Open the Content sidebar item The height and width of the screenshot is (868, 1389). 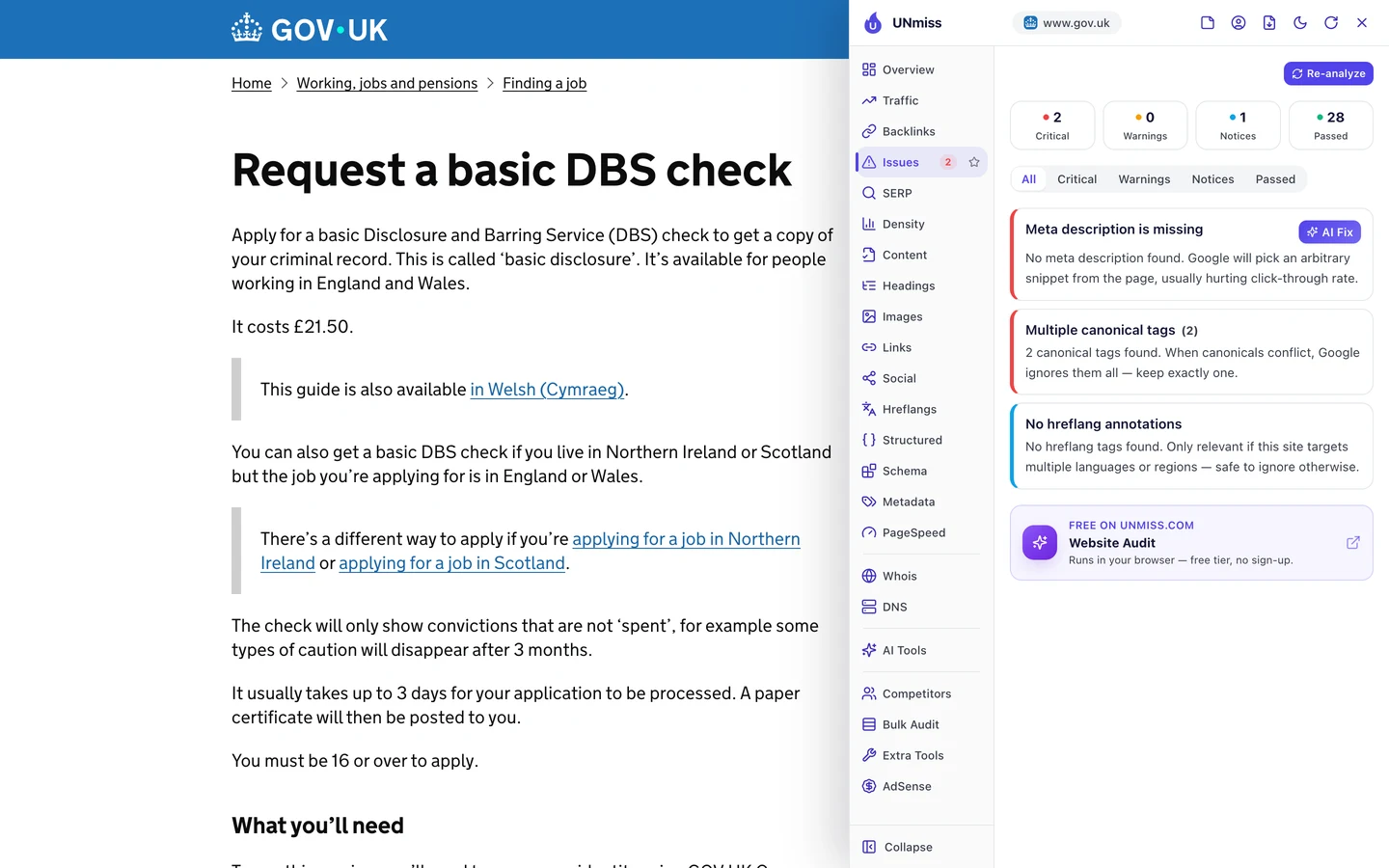[921, 255]
